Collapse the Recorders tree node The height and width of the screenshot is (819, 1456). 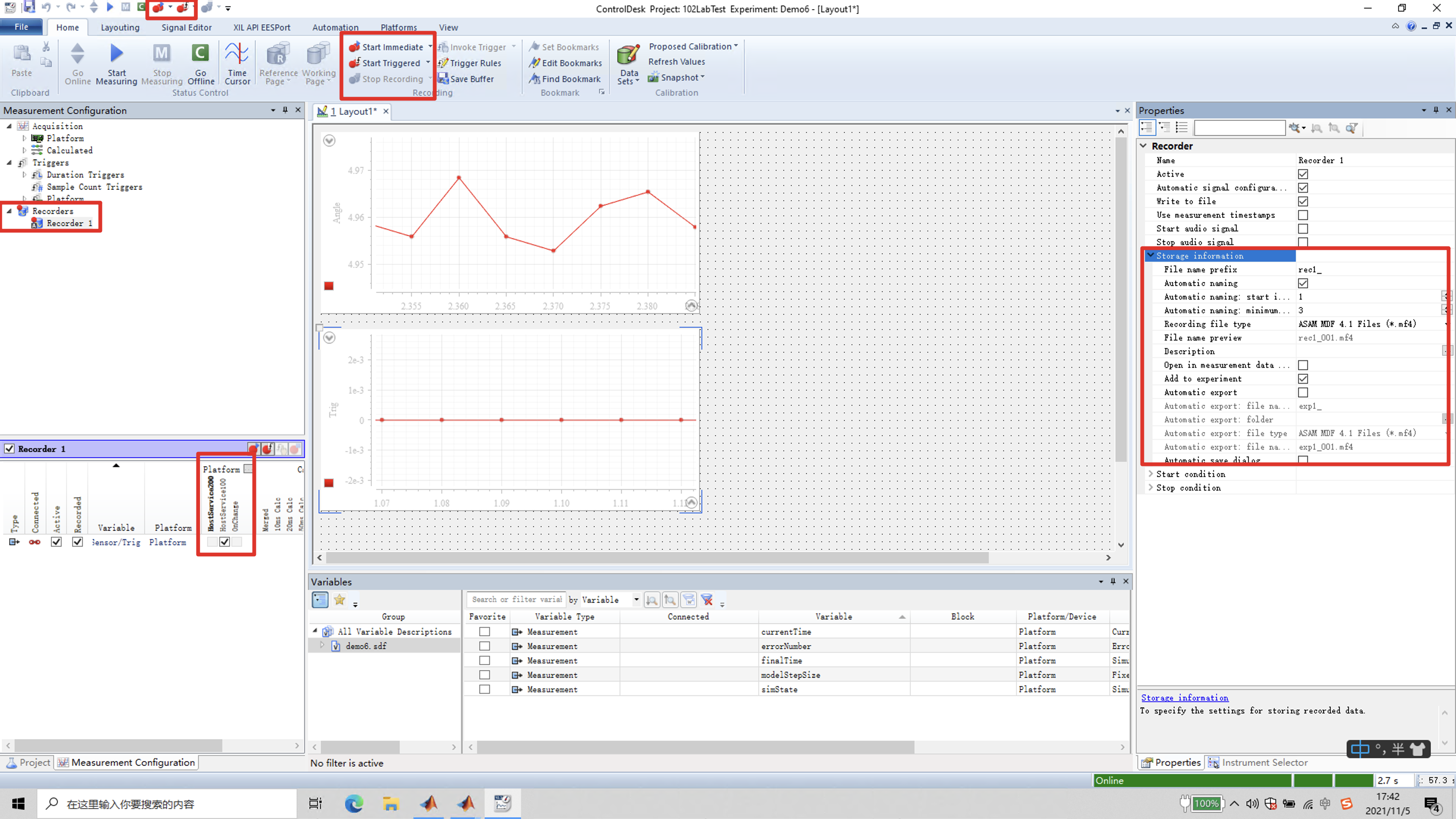point(9,211)
